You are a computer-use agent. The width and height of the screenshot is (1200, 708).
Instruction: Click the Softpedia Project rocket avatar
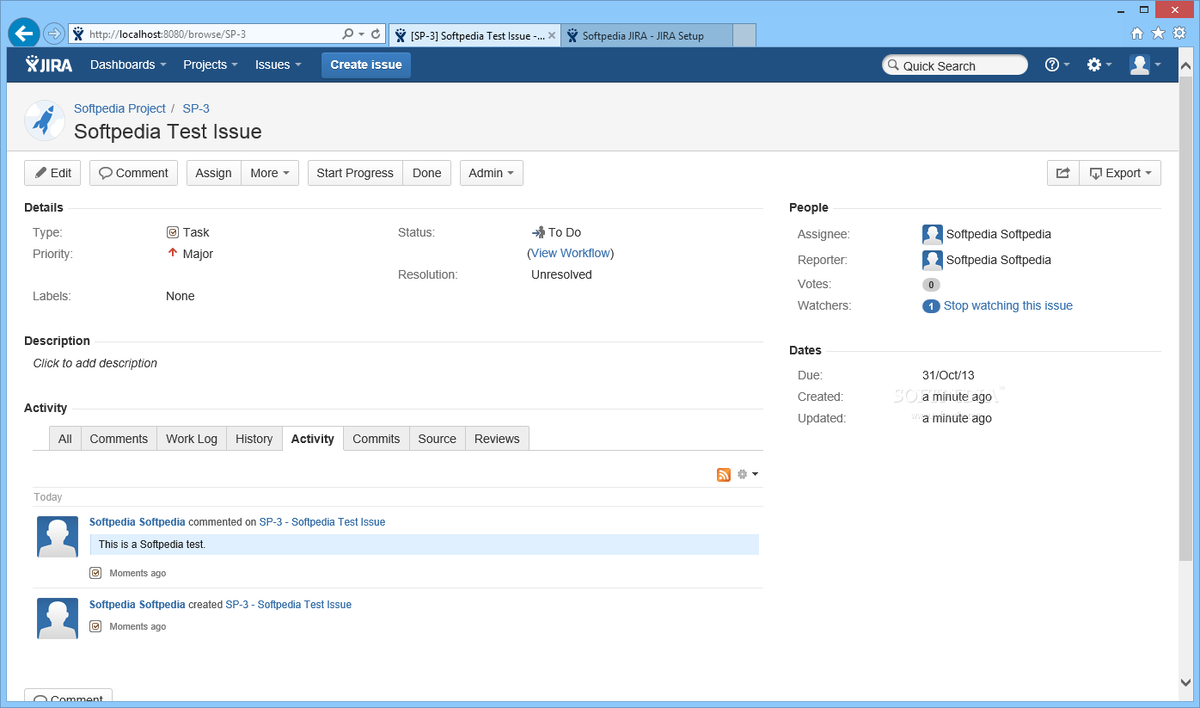(44, 120)
